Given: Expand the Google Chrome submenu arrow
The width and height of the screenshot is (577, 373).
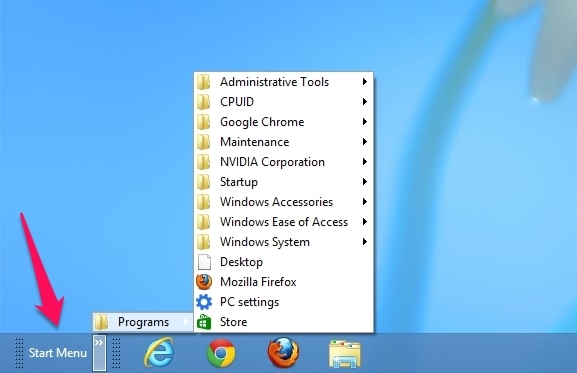Looking at the screenshot, I should (365, 122).
